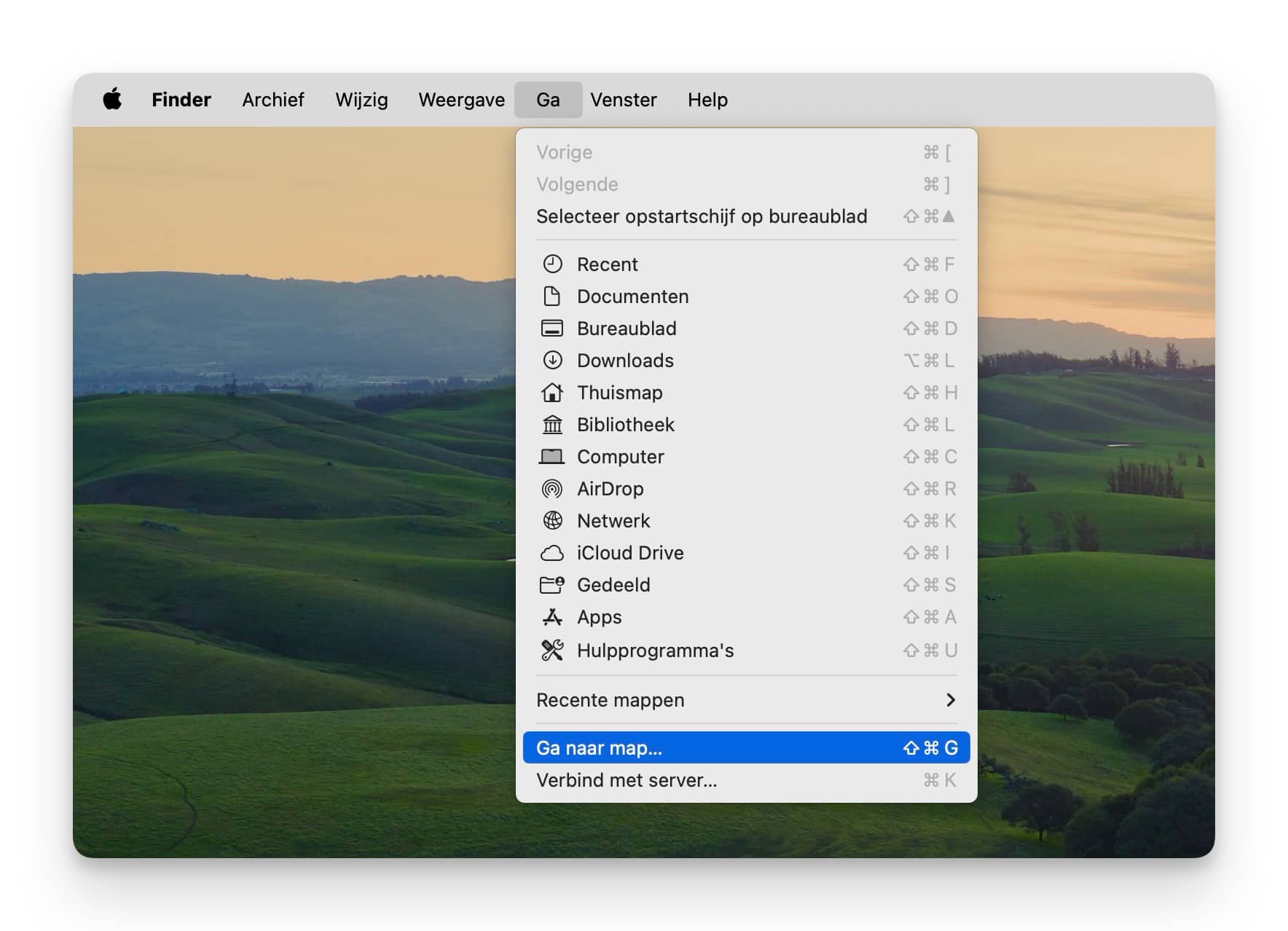Click the Downloads arrow icon
Image resolution: width=1288 pixels, height=931 pixels.
pos(552,360)
